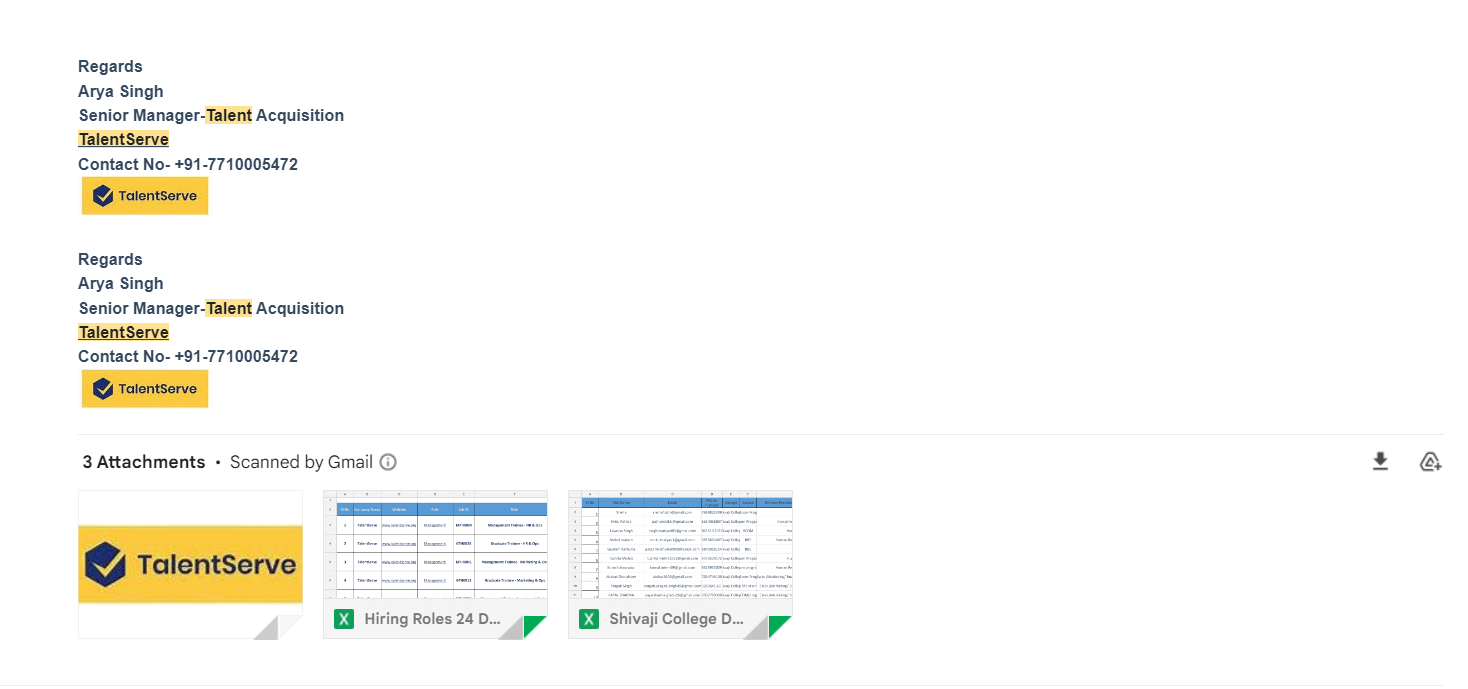Add all attachments to Drive

1430,461
